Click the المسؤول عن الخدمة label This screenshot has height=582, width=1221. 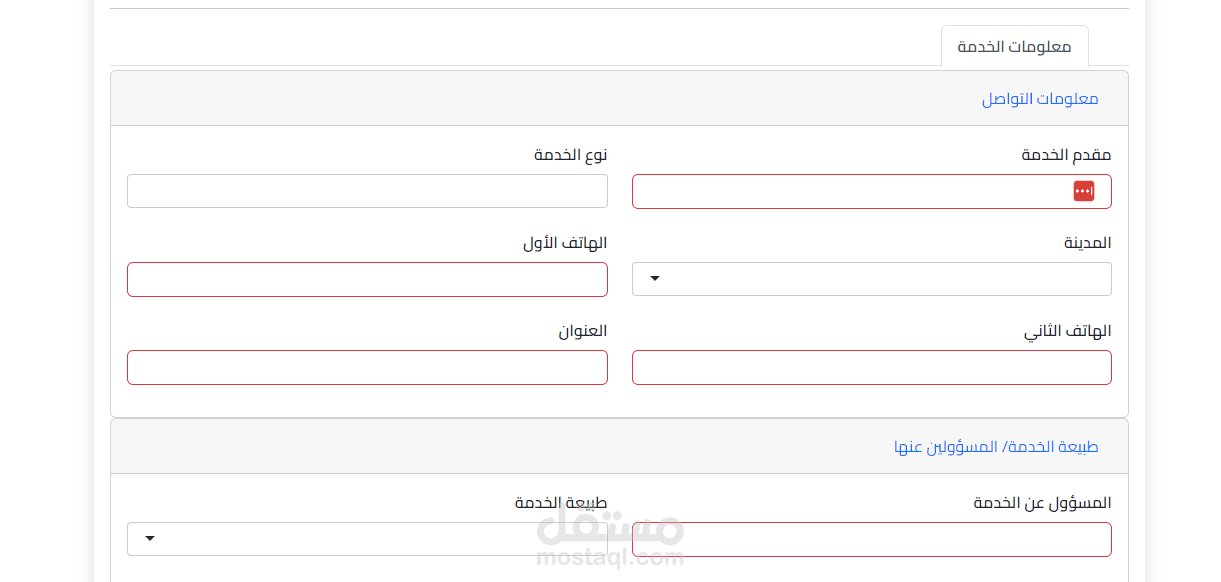coord(1042,503)
